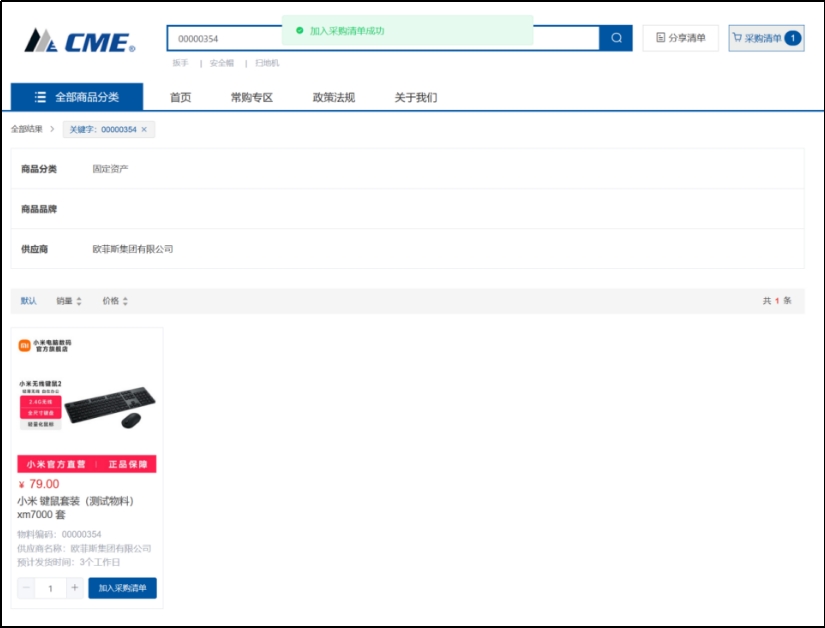Image resolution: width=825 pixels, height=628 pixels.
Task: Click 加入采购清单 for the keyboard set
Action: (x=122, y=588)
